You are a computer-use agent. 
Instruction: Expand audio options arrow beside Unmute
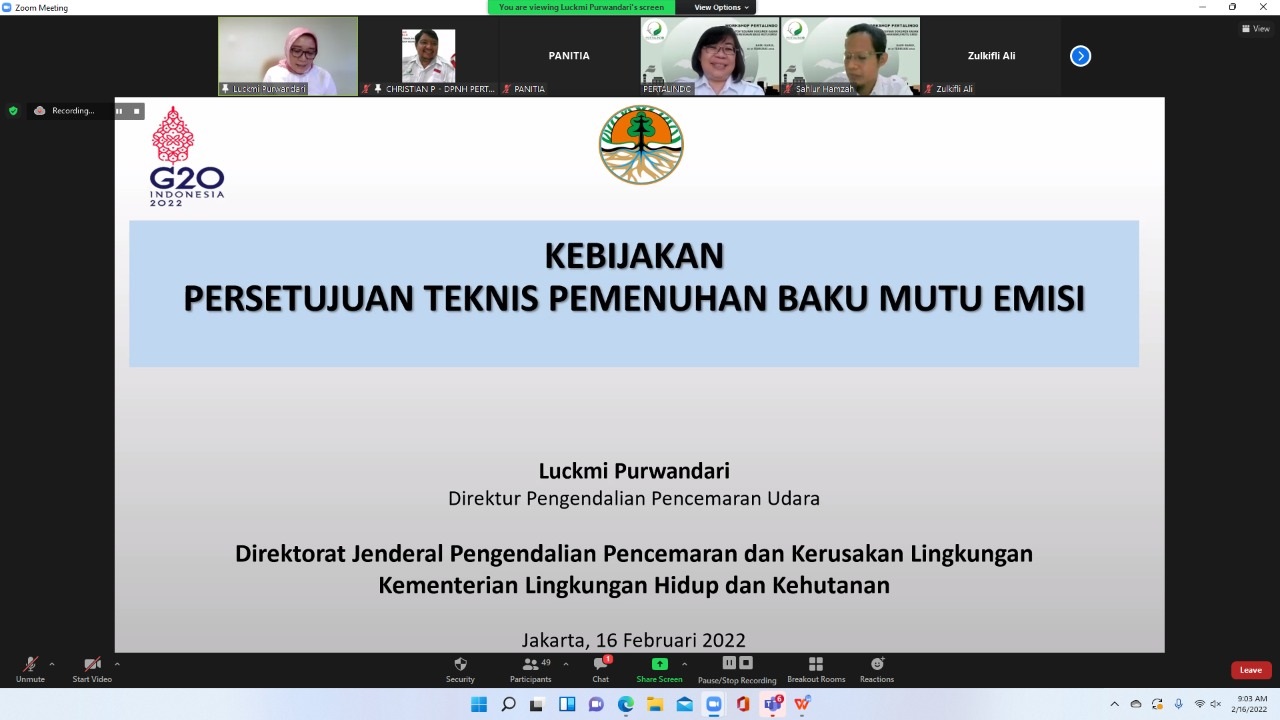(52, 664)
